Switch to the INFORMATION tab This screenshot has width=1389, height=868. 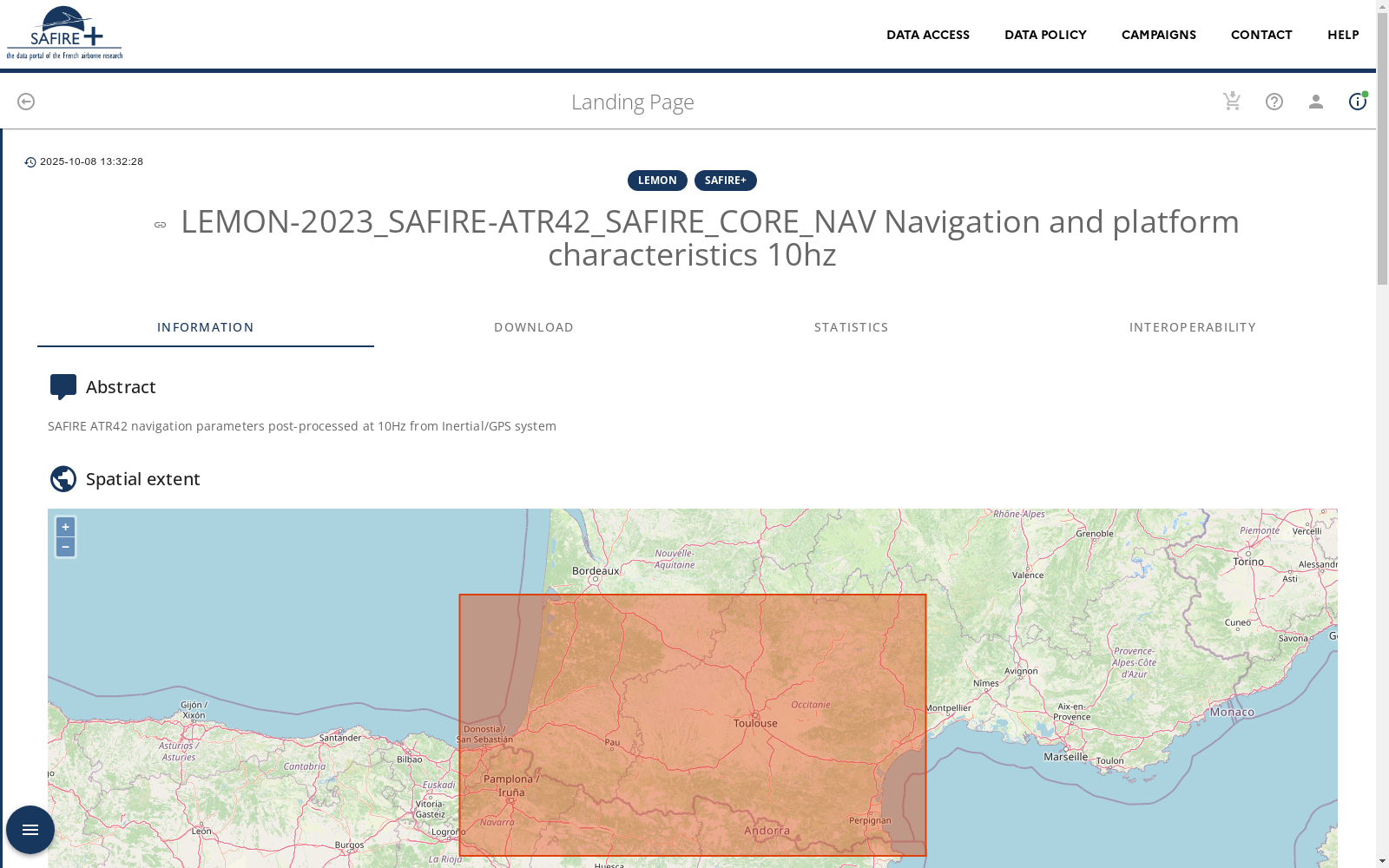tap(206, 327)
